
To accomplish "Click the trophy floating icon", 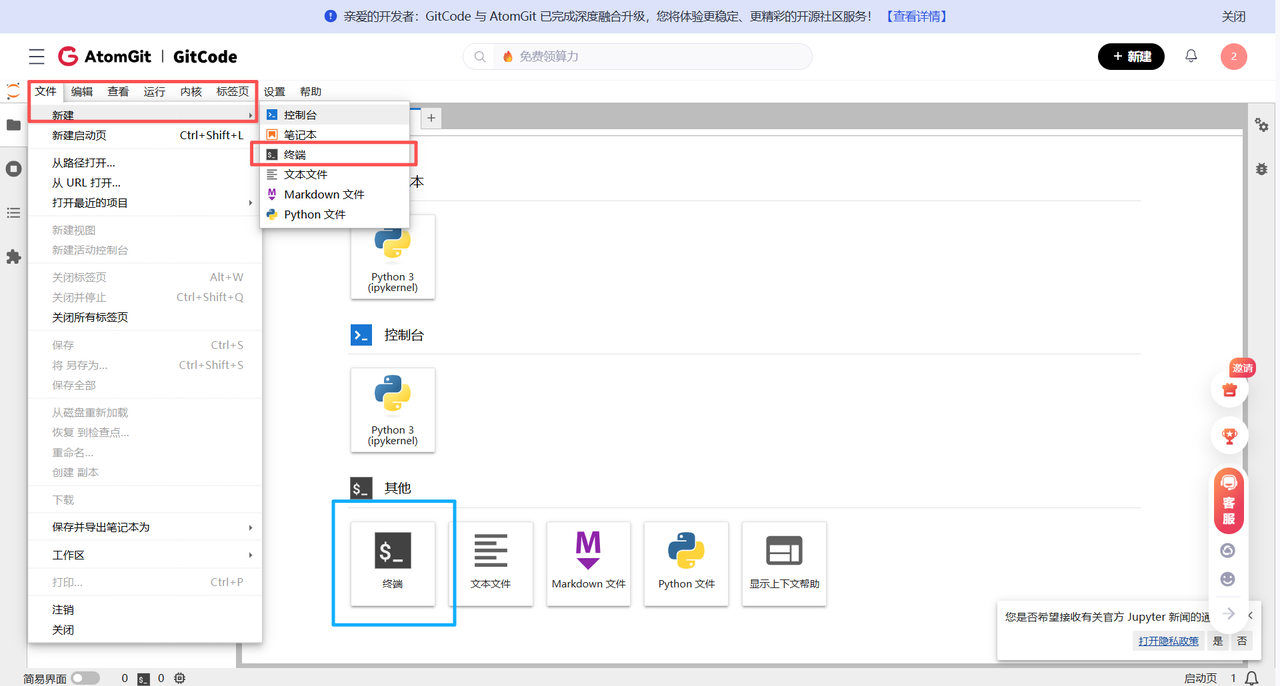I will point(1230,436).
